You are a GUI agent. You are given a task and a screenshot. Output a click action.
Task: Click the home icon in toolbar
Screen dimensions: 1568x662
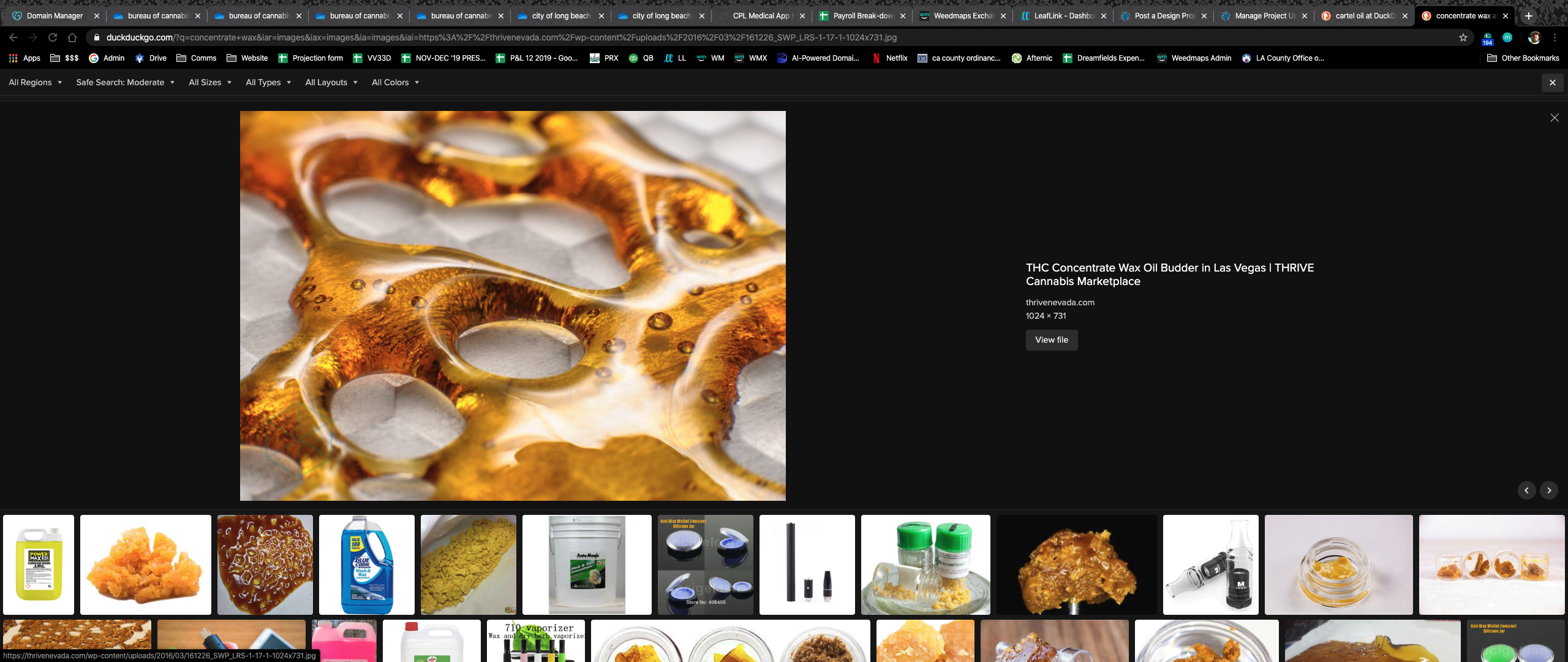tap(72, 37)
